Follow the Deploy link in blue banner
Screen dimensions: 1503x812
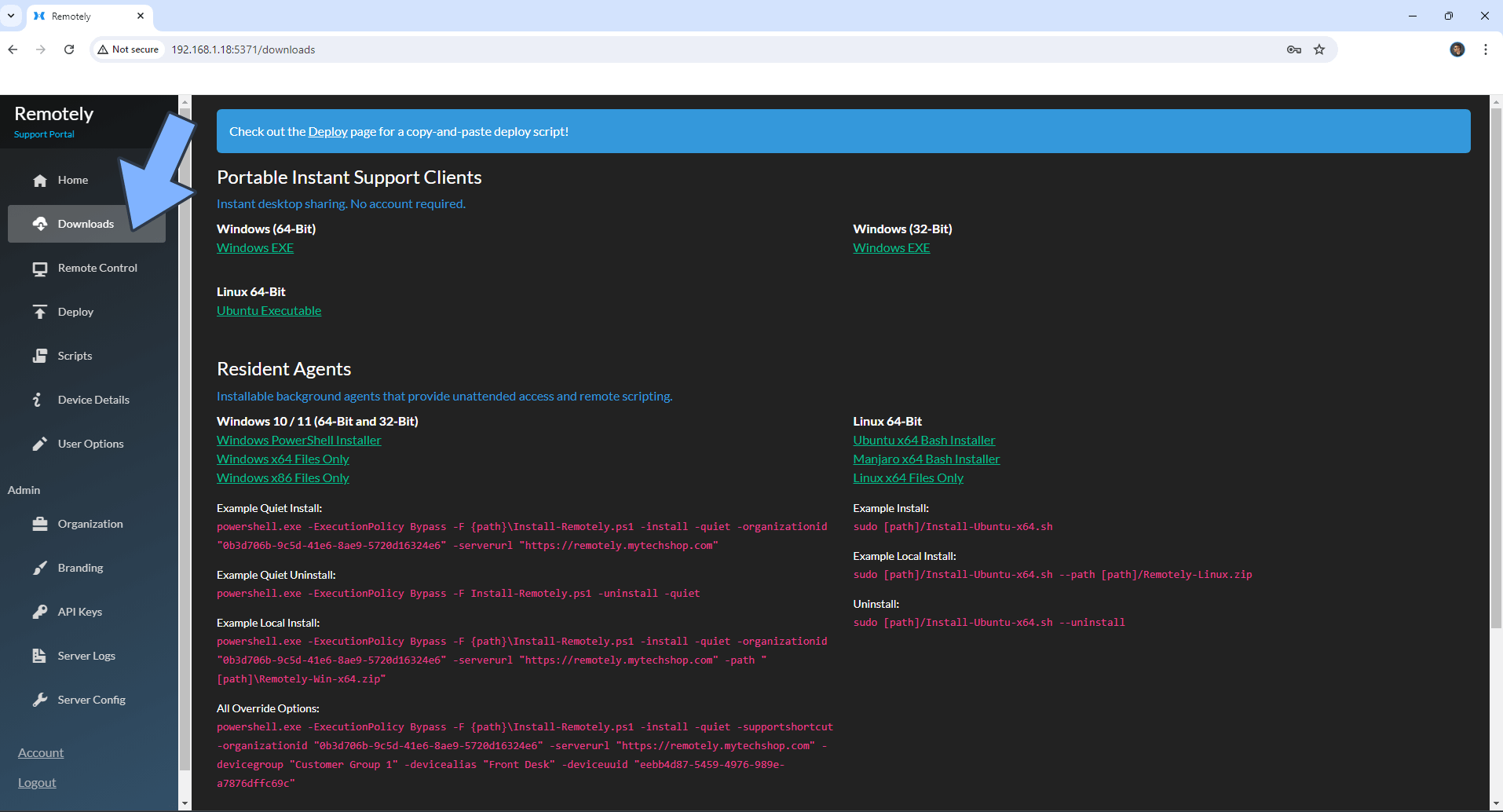coord(327,131)
